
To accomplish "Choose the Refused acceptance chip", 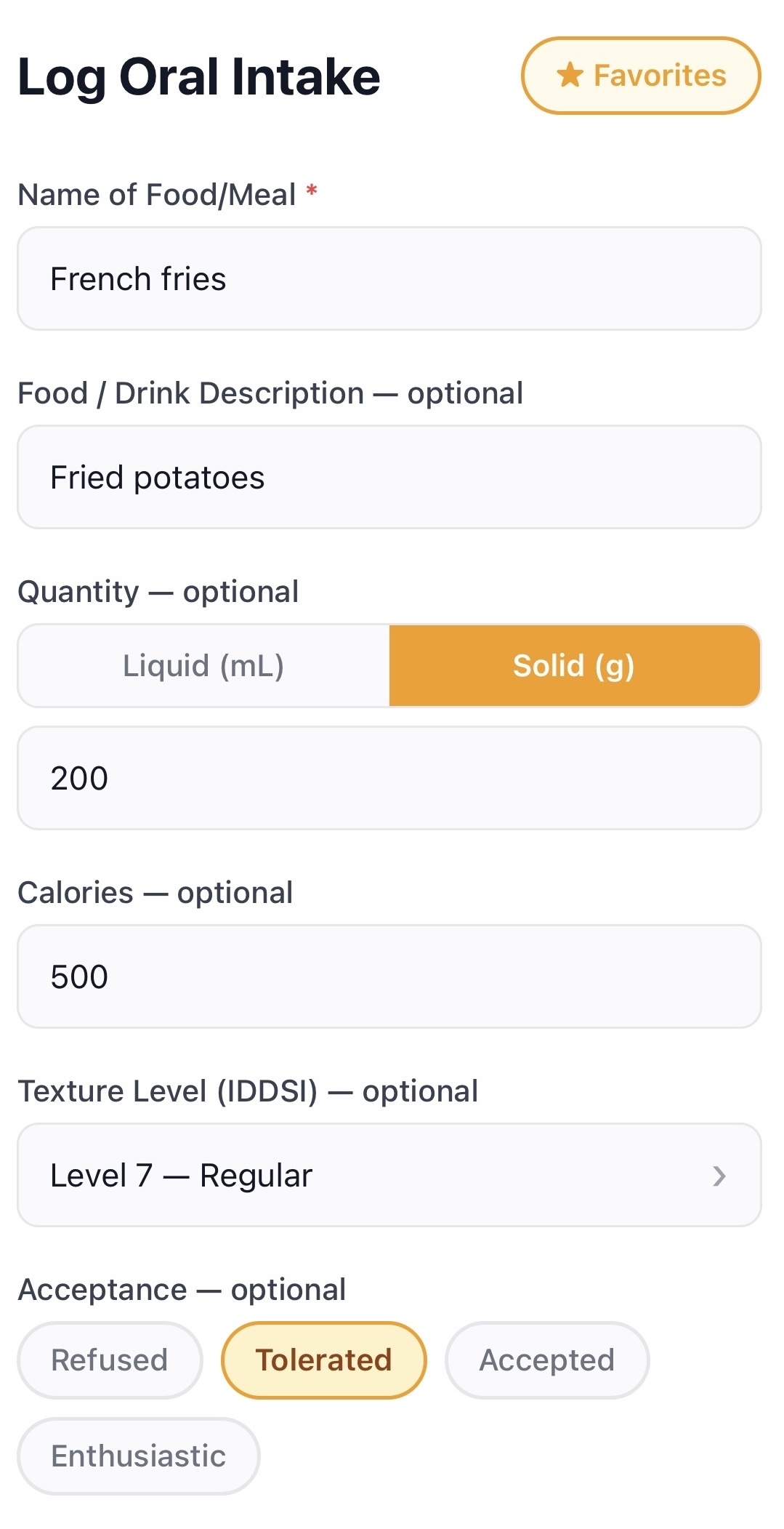I will pyautogui.click(x=110, y=1360).
